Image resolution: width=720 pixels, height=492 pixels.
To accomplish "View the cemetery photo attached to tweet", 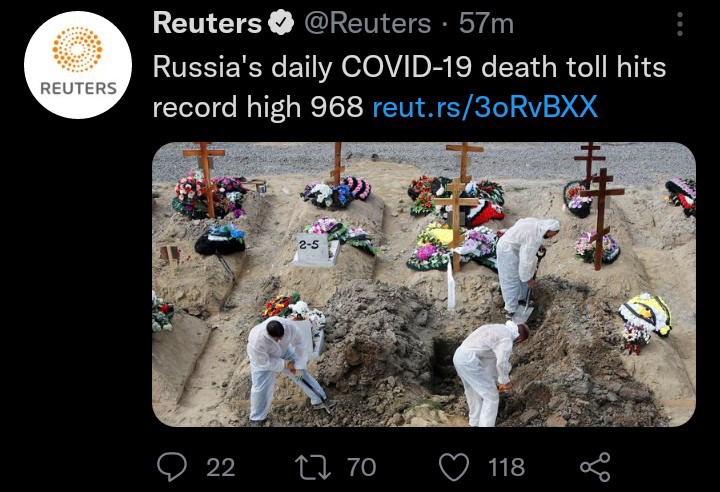I will click(424, 284).
